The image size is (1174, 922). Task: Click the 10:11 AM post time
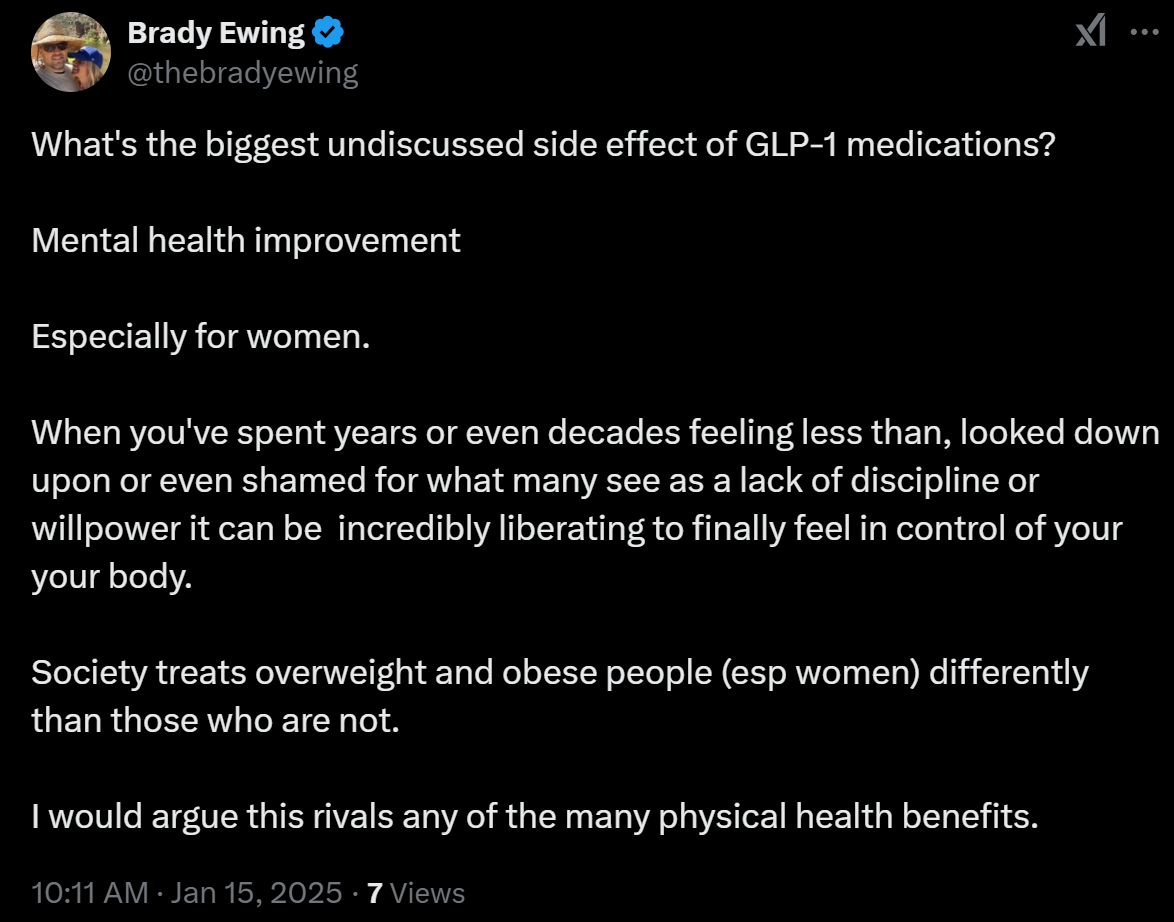pyautogui.click(x=90, y=892)
